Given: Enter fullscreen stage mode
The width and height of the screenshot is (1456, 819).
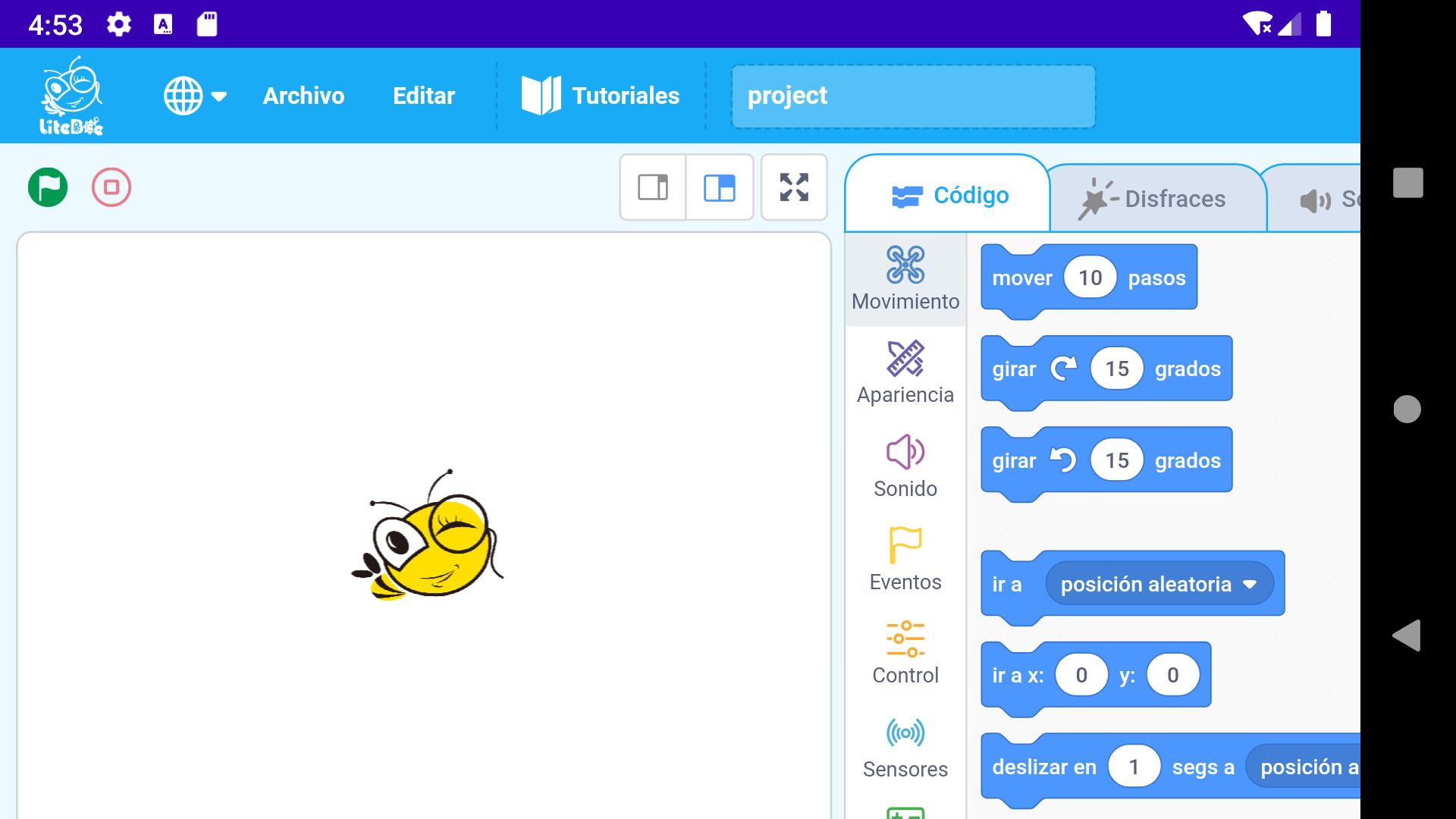Looking at the screenshot, I should pyautogui.click(x=794, y=187).
